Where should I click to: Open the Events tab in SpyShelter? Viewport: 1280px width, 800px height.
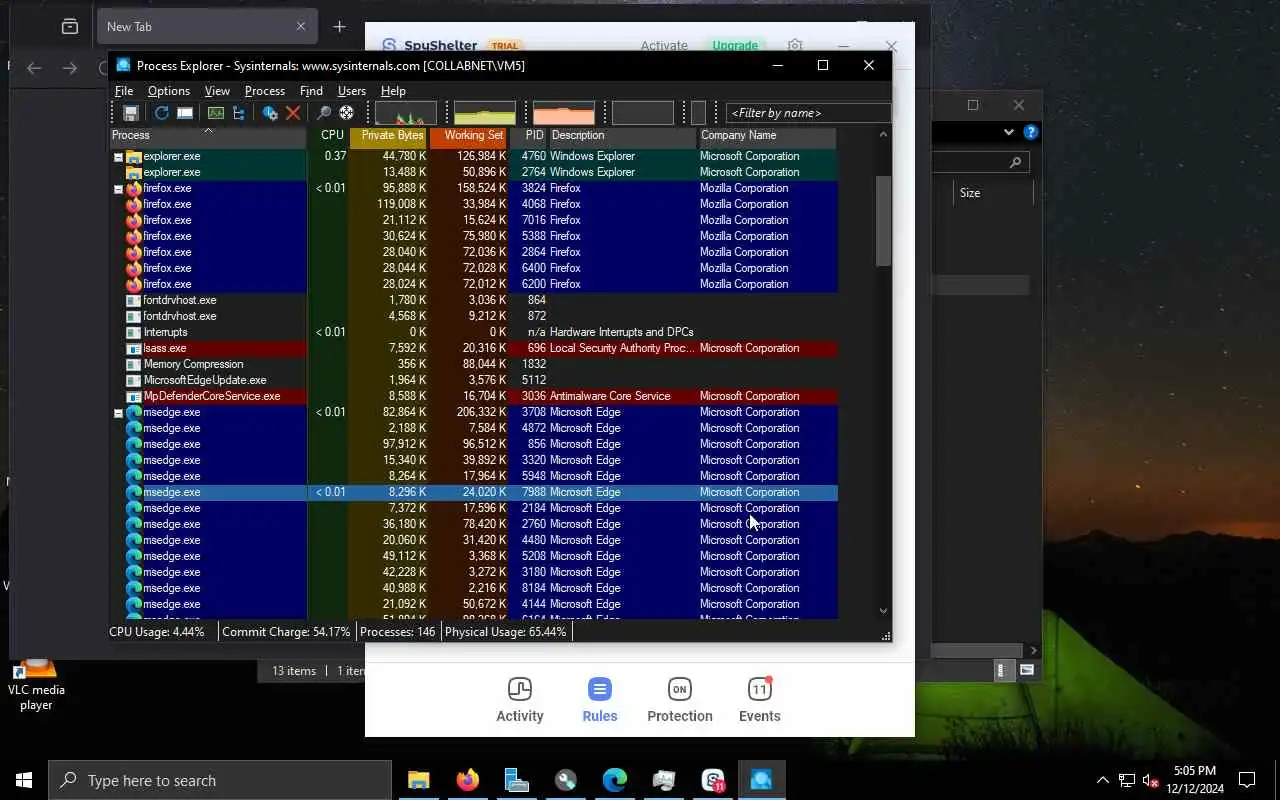click(x=760, y=700)
